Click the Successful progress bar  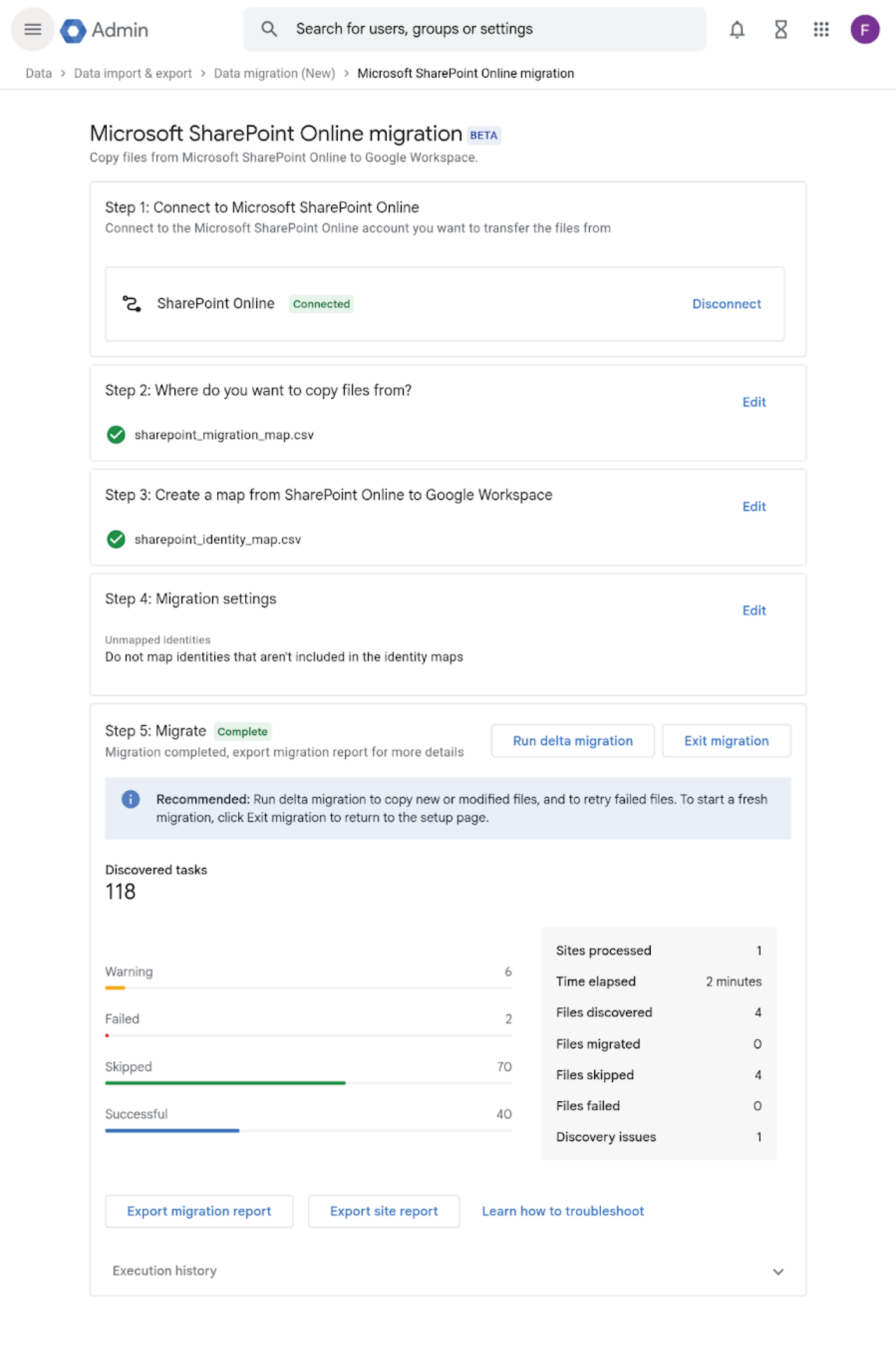pyautogui.click(x=309, y=1130)
